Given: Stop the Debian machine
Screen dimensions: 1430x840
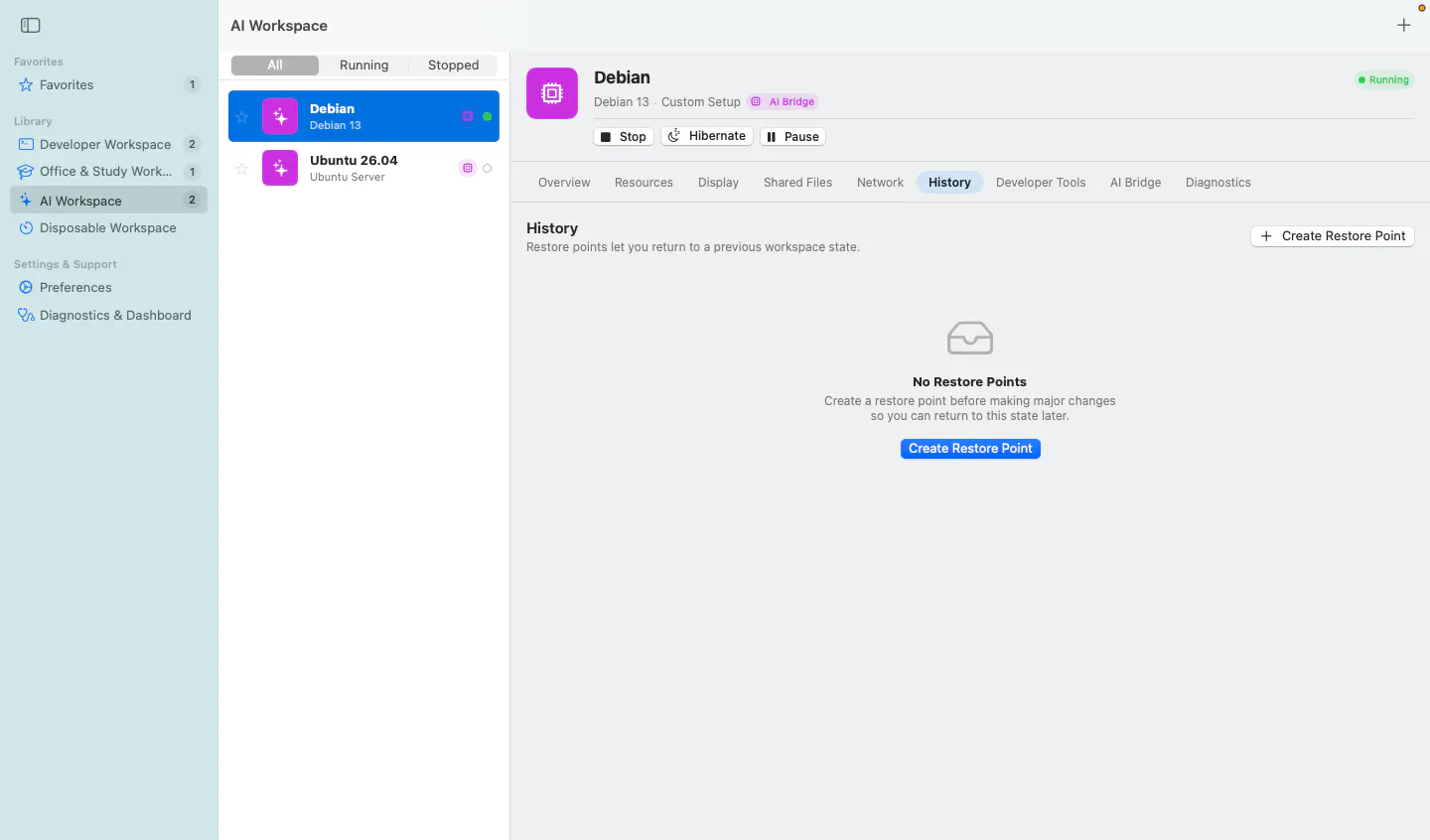Looking at the screenshot, I should click(x=624, y=137).
